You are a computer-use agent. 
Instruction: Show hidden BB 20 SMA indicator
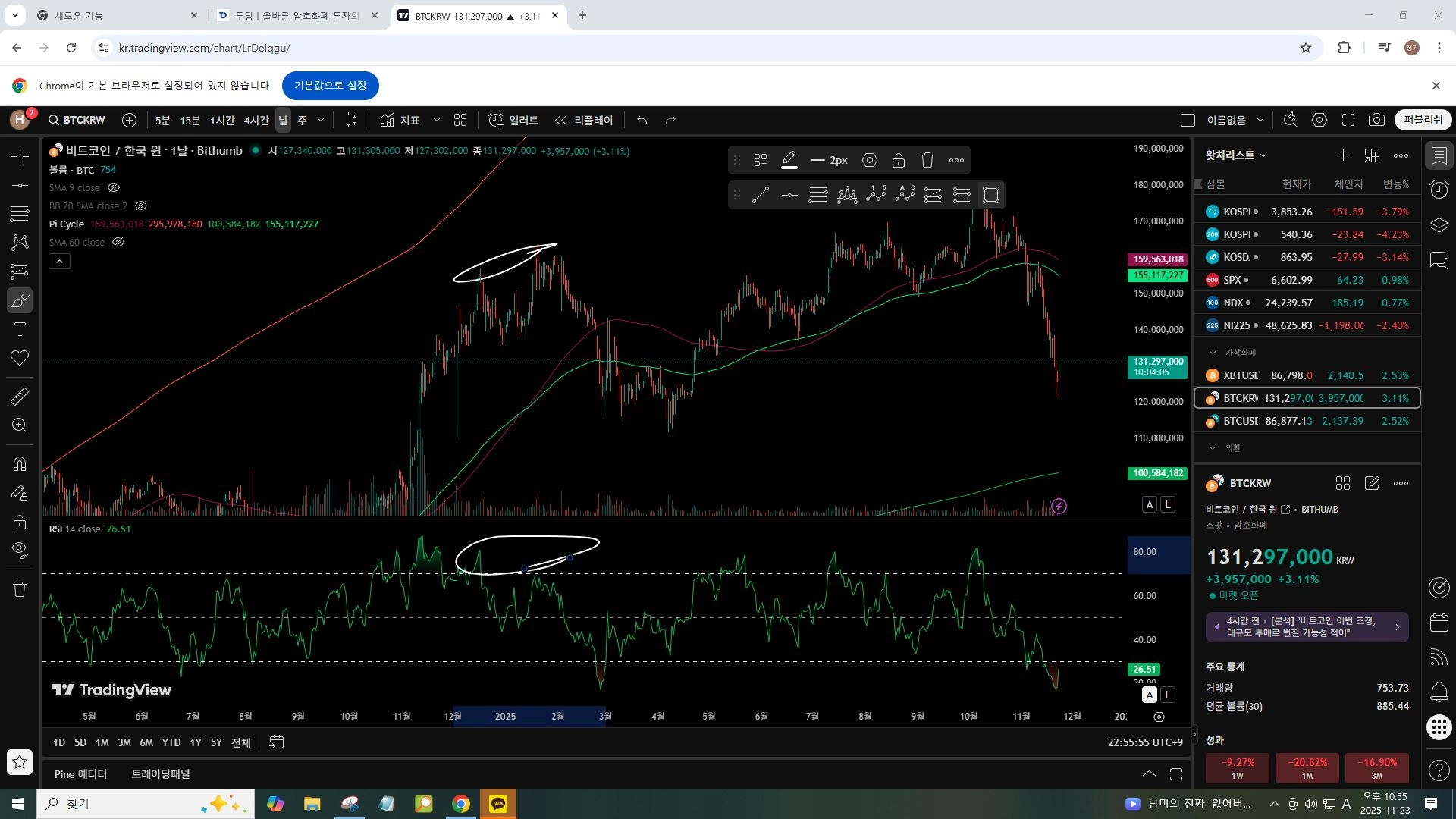pyautogui.click(x=141, y=206)
